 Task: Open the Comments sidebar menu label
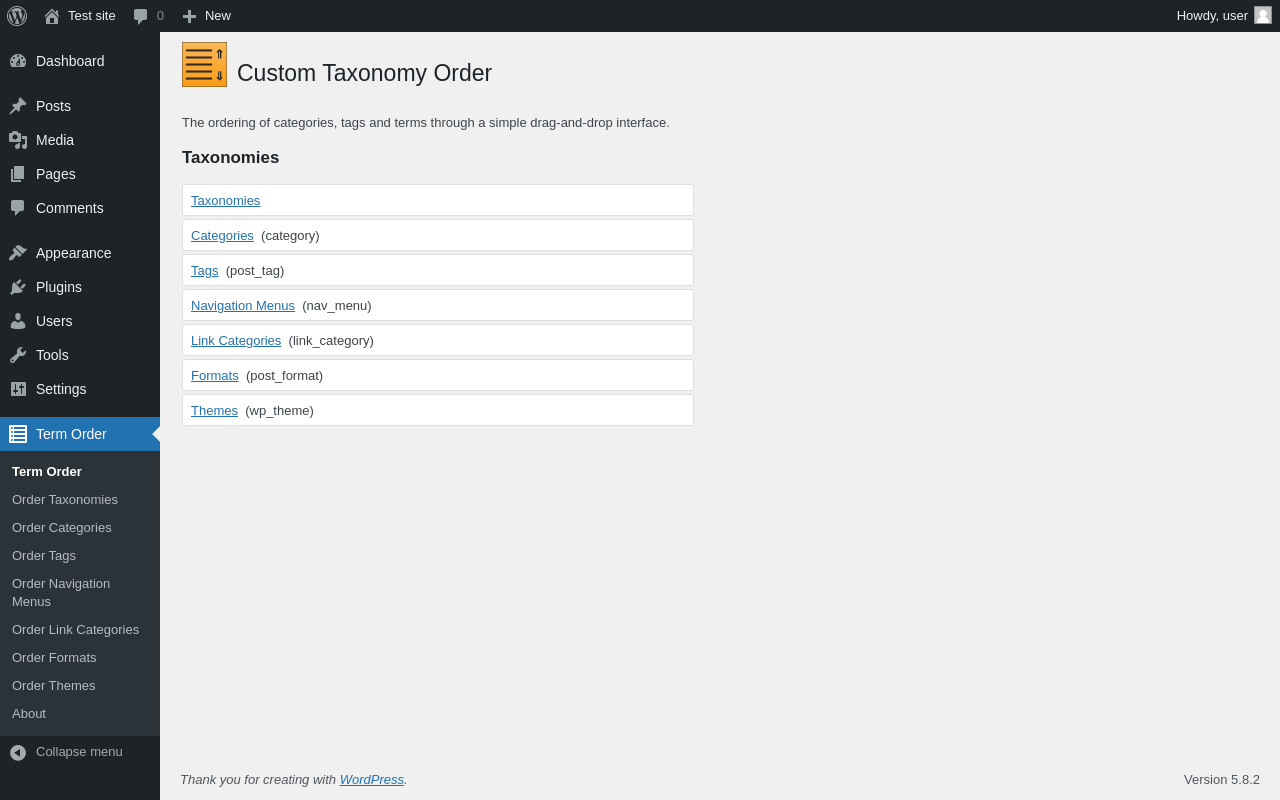[70, 208]
